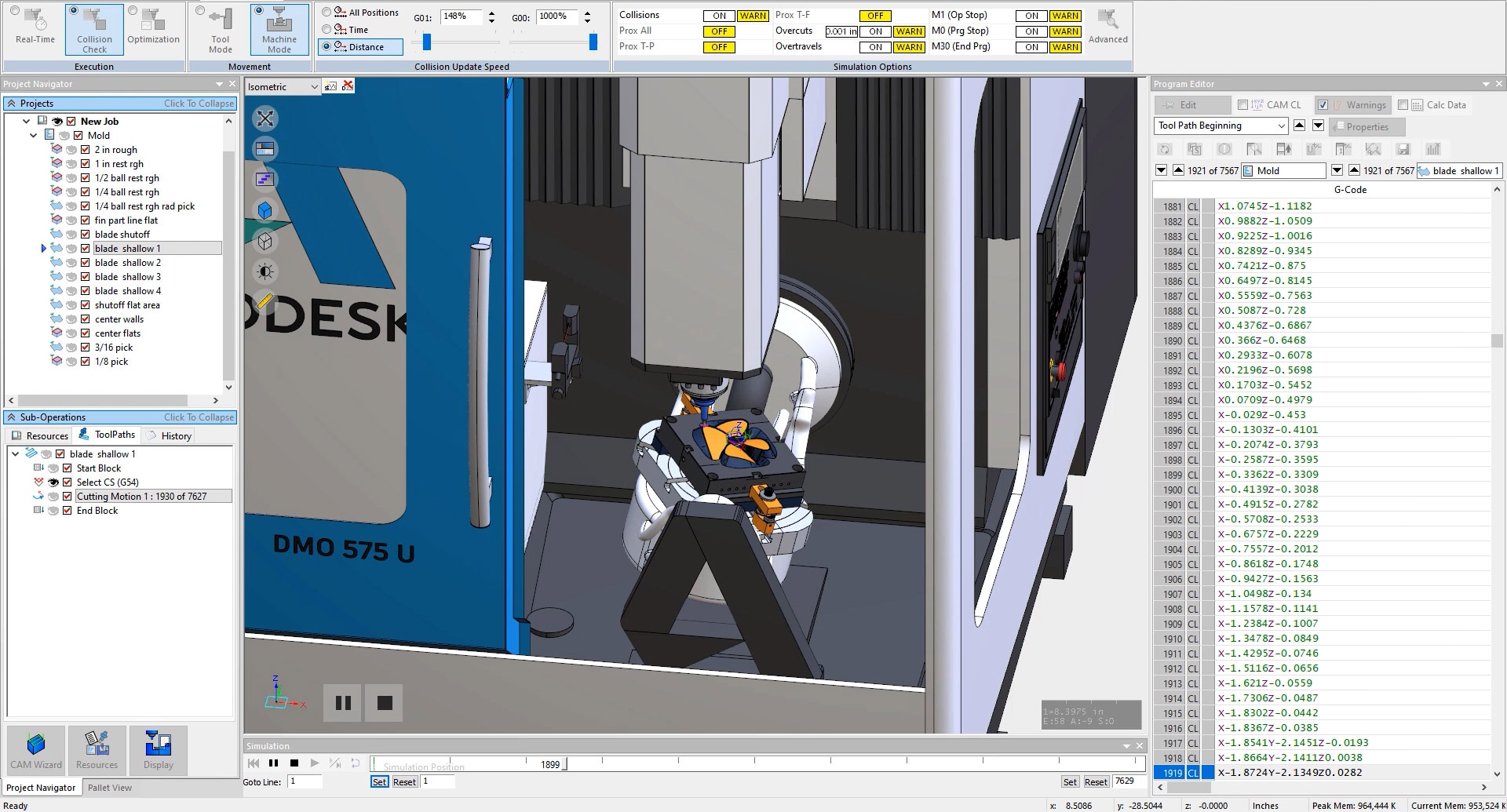
Task: Toggle Collisions ON button
Action: click(719, 16)
